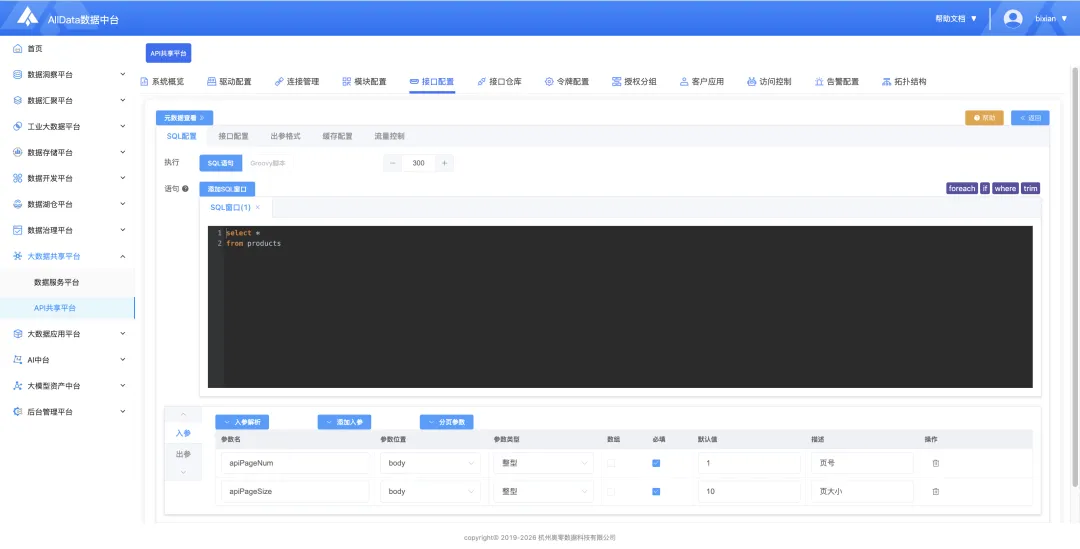Click the AllData logo icon
The image size is (1080, 549).
(x=27, y=17)
